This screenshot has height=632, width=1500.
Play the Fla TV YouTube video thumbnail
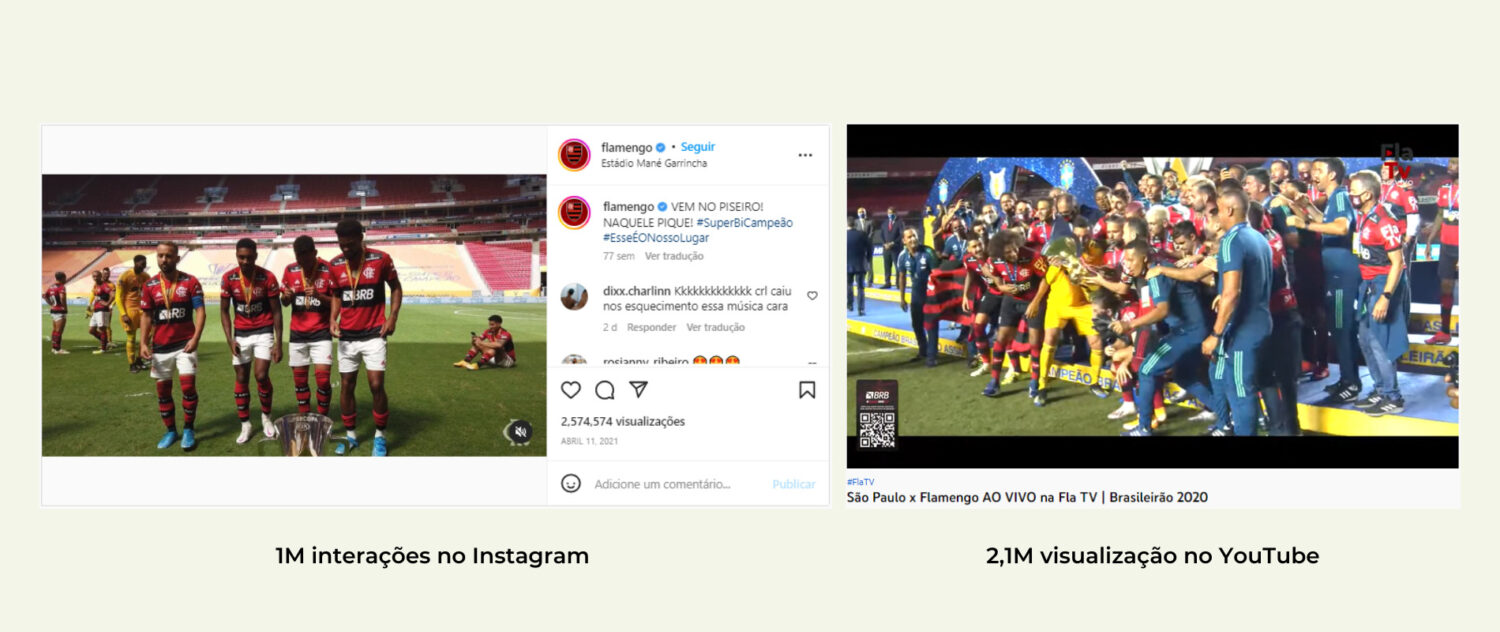1152,296
